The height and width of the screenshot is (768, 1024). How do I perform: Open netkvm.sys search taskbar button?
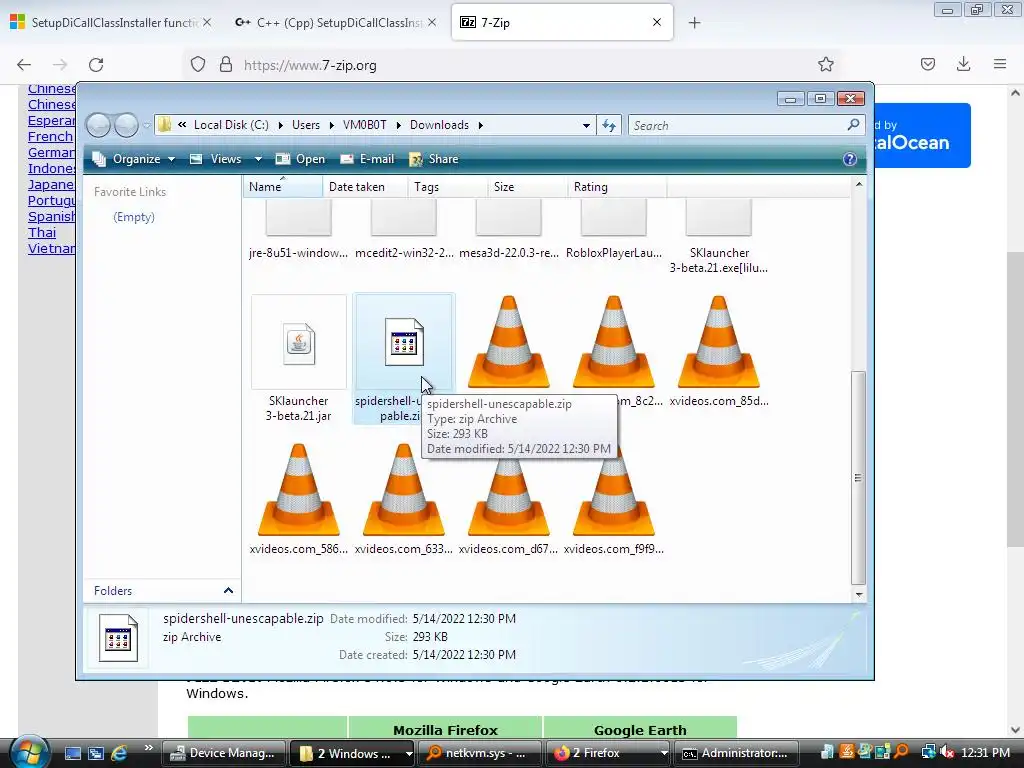click(x=479, y=753)
